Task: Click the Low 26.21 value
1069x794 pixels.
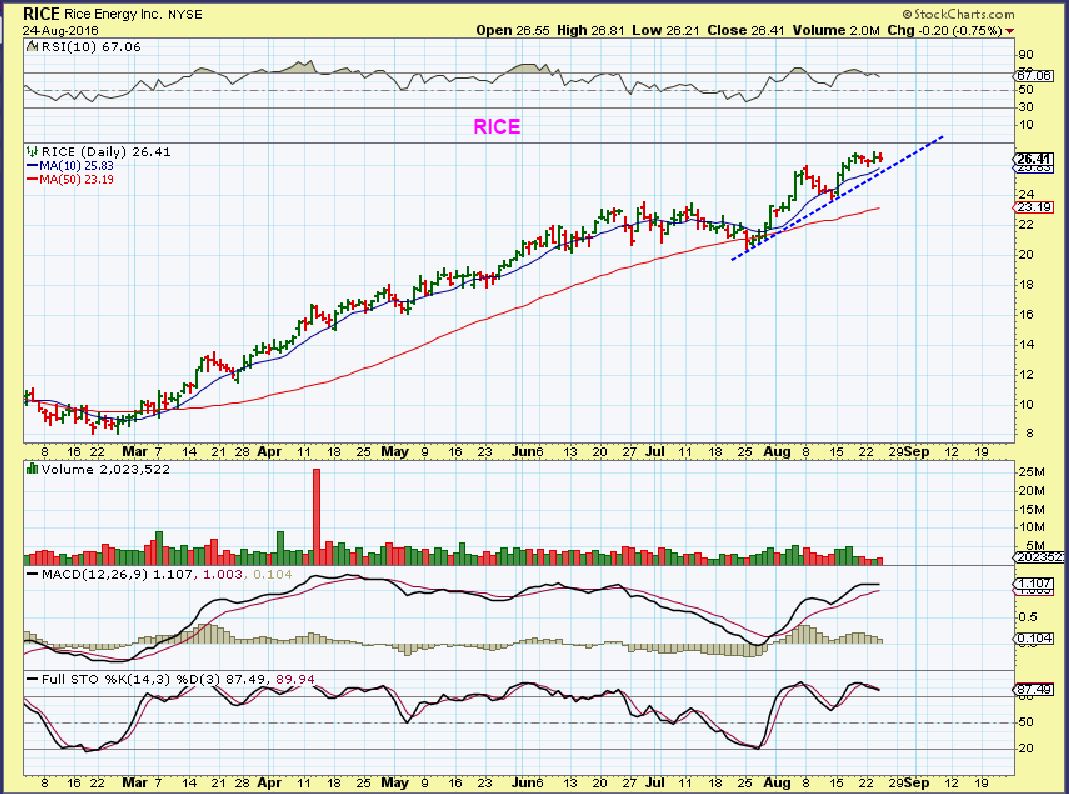Action: (x=665, y=31)
